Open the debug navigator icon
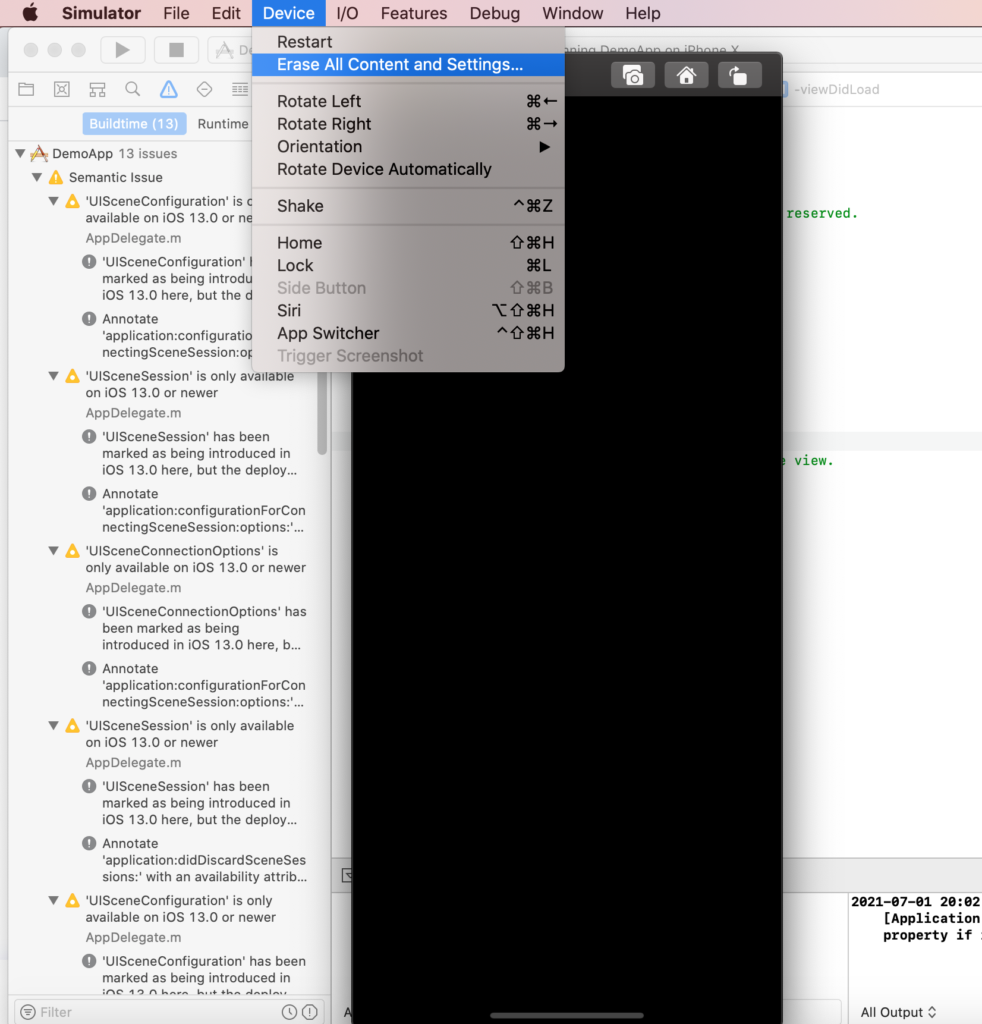The height and width of the screenshot is (1024, 982). click(x=240, y=89)
